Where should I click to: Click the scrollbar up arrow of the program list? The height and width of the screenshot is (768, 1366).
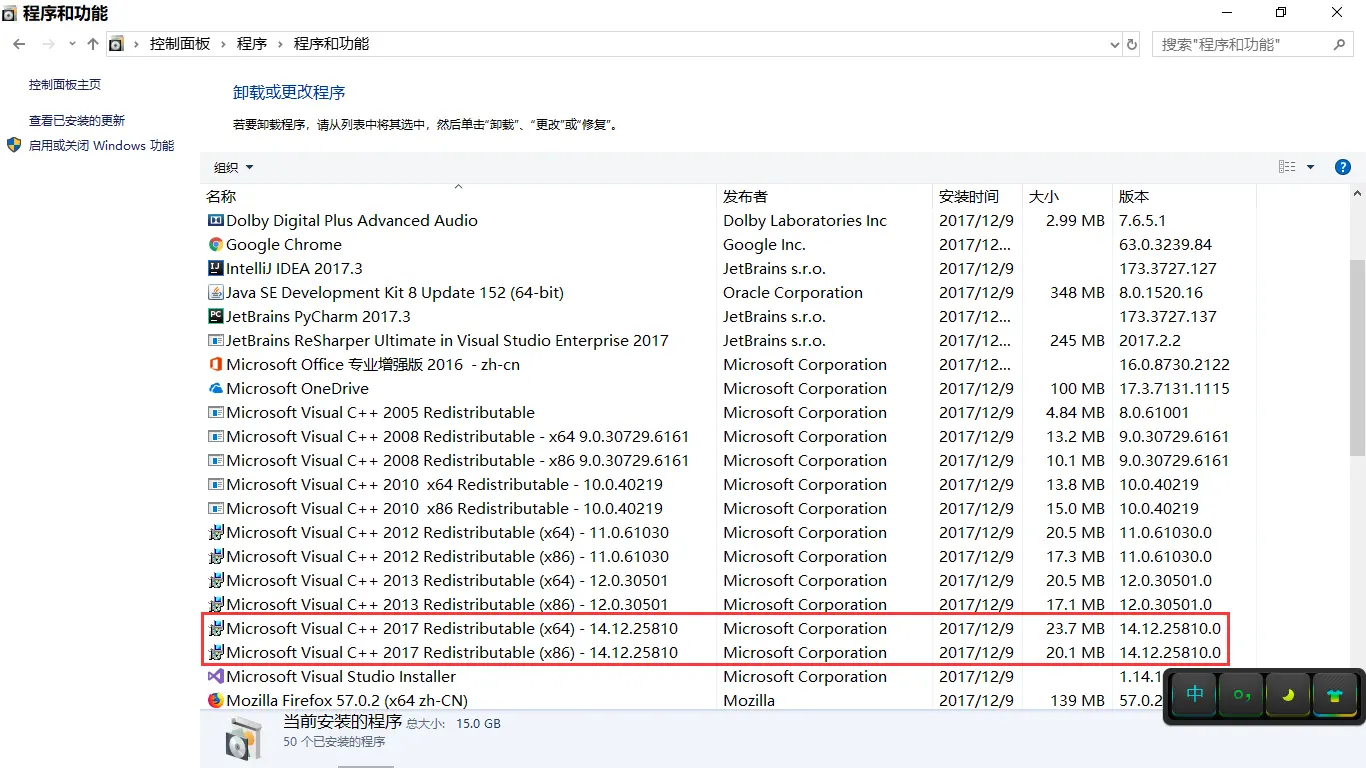[x=1357, y=193]
